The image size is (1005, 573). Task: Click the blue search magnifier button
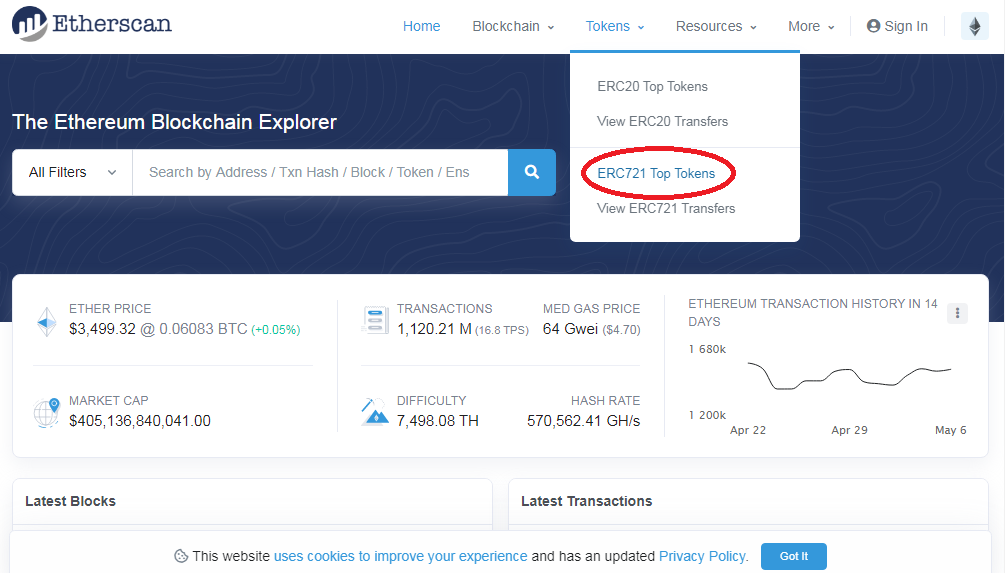[x=531, y=172]
